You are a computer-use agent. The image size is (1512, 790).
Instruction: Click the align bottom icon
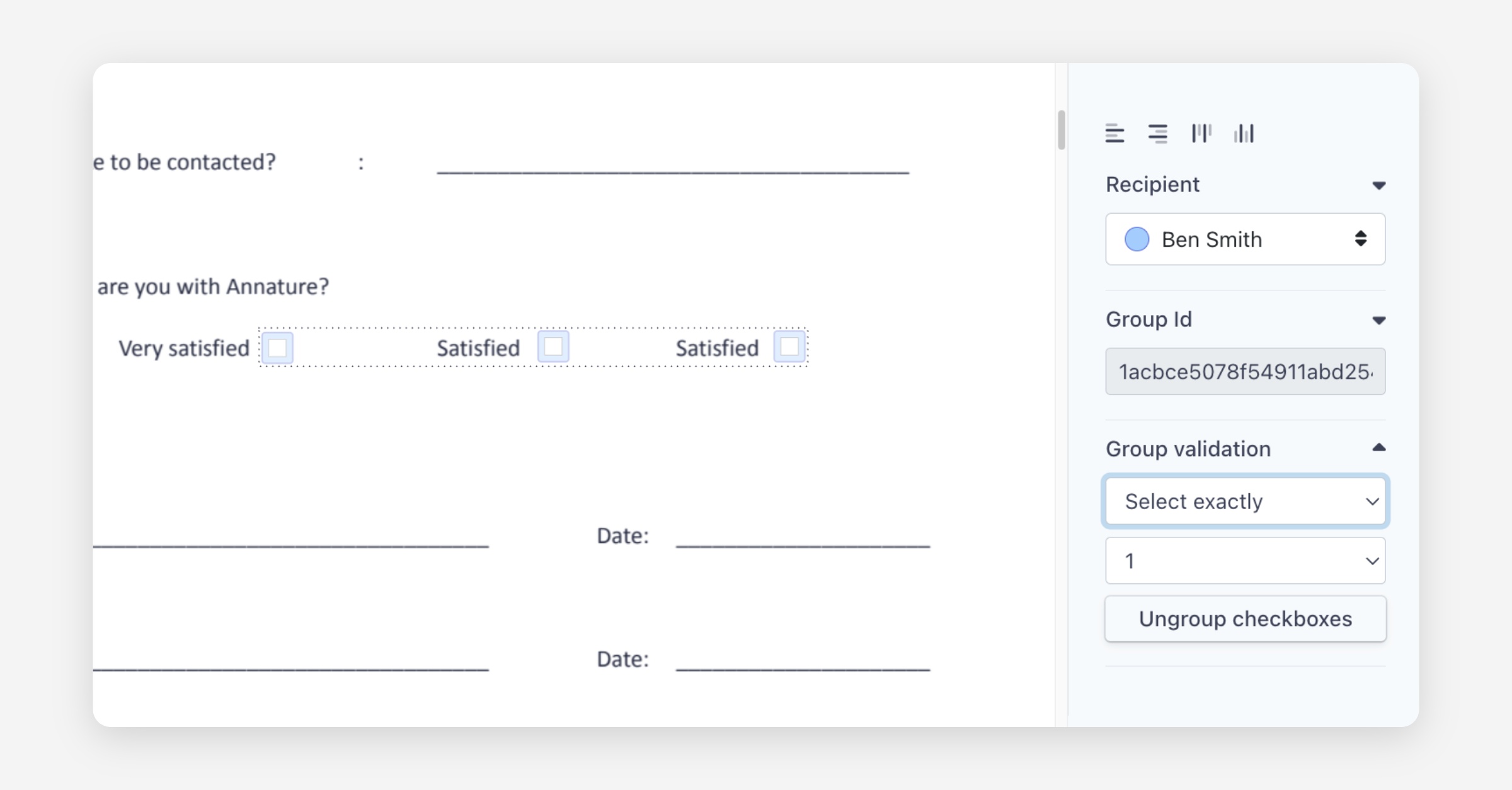1244,134
